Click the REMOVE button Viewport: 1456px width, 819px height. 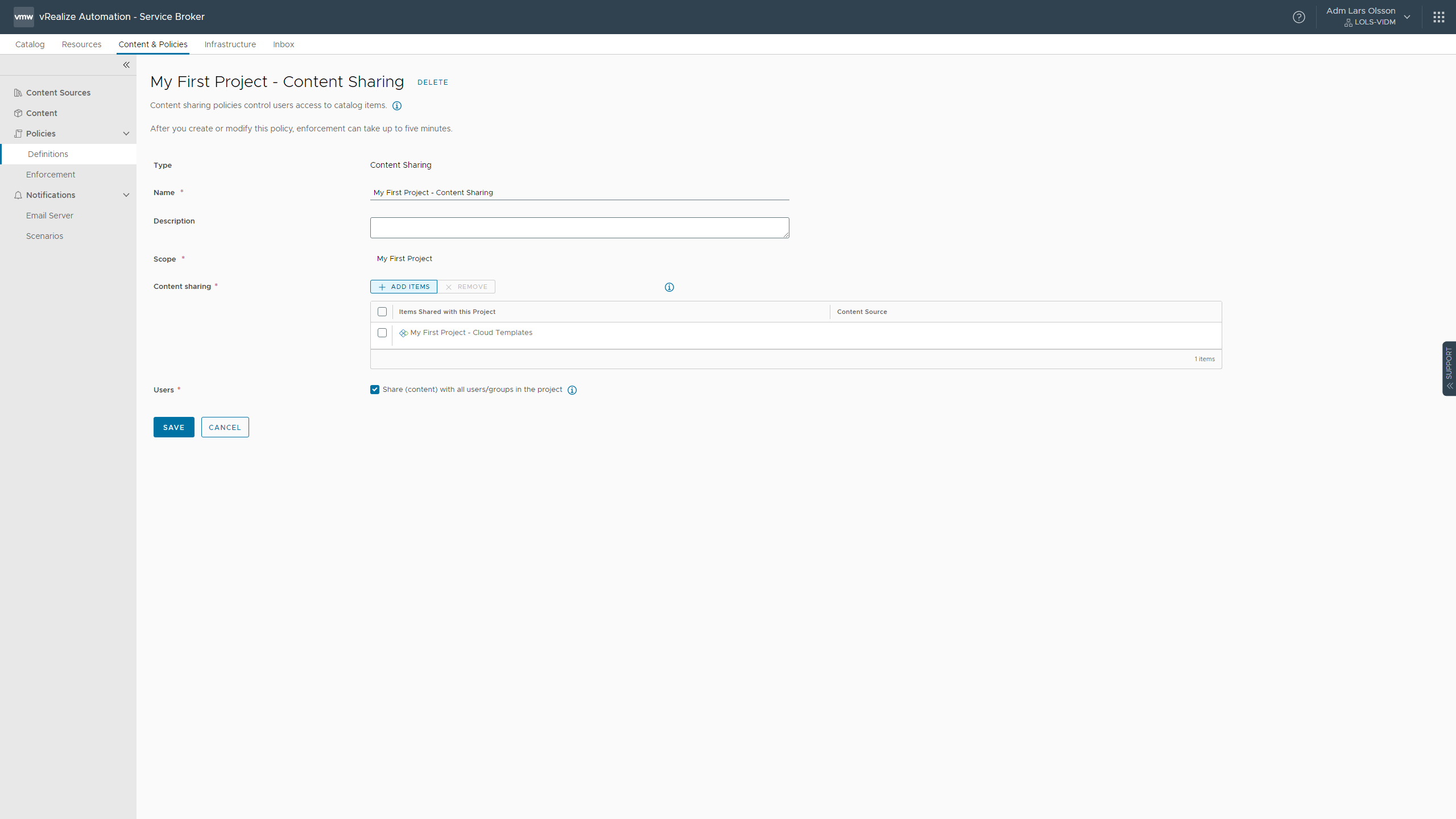tap(466, 287)
